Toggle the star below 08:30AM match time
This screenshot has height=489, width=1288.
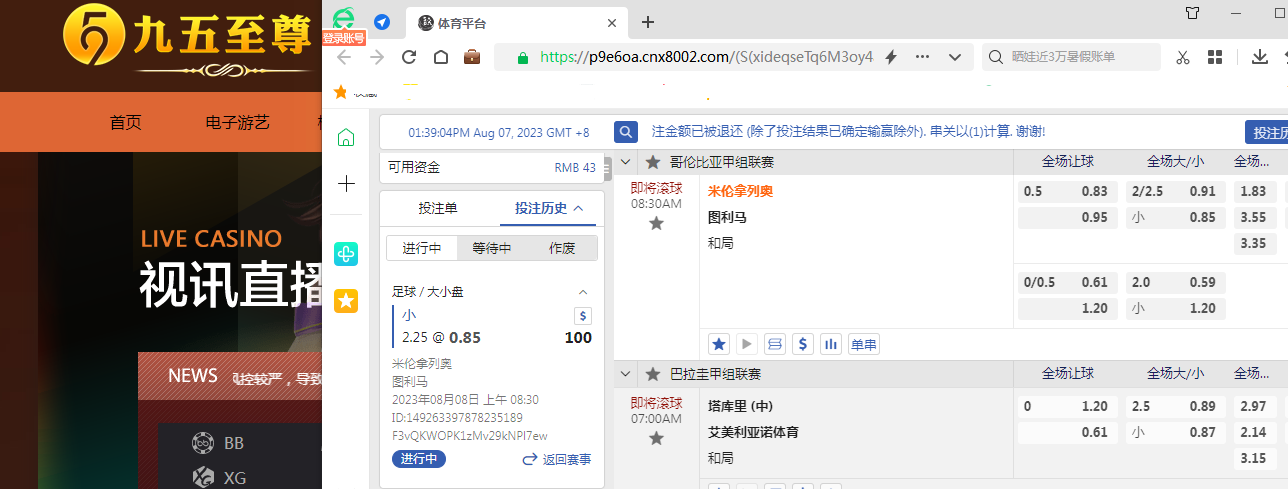point(656,223)
